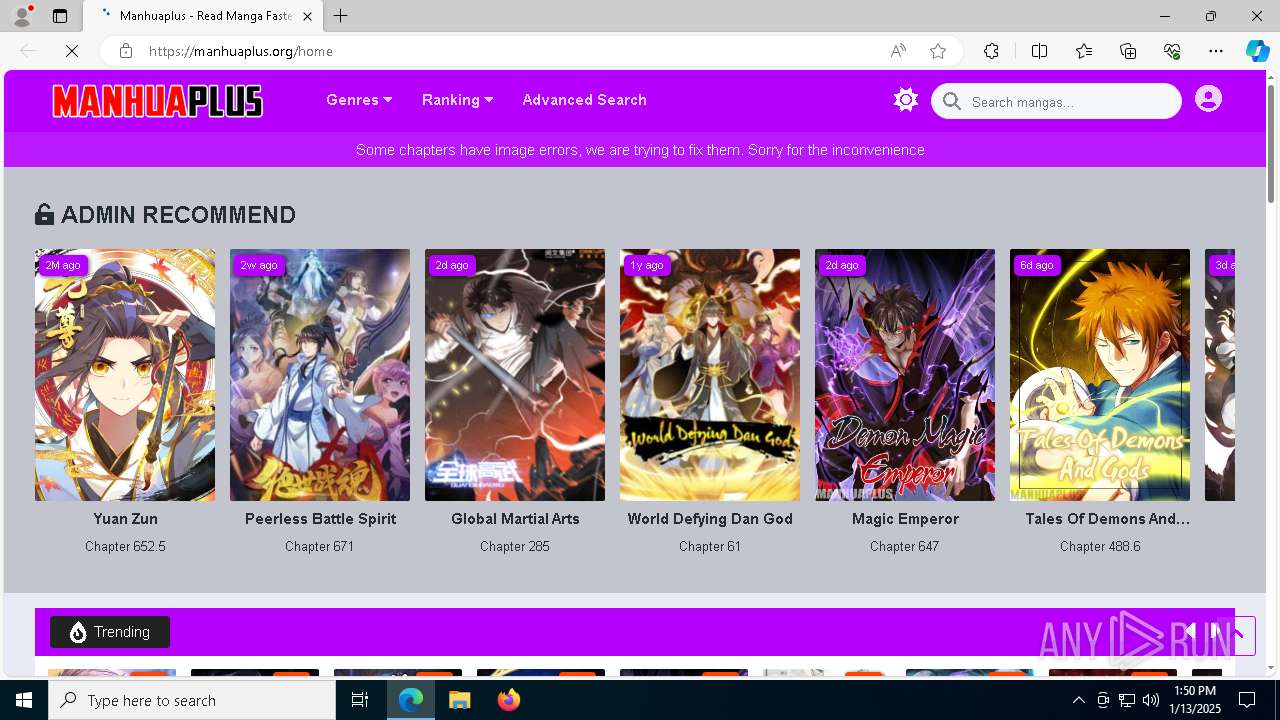Click the Tales Of Demons And... title
The width and height of the screenshot is (1280, 720).
pos(1107,519)
